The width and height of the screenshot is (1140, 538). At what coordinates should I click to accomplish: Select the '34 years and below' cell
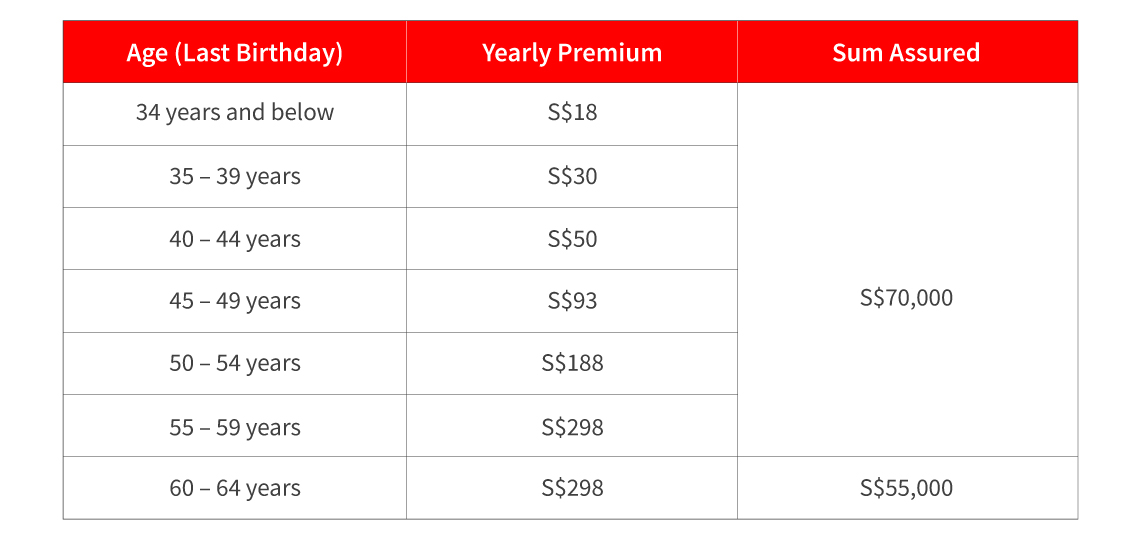pyautogui.click(x=235, y=113)
